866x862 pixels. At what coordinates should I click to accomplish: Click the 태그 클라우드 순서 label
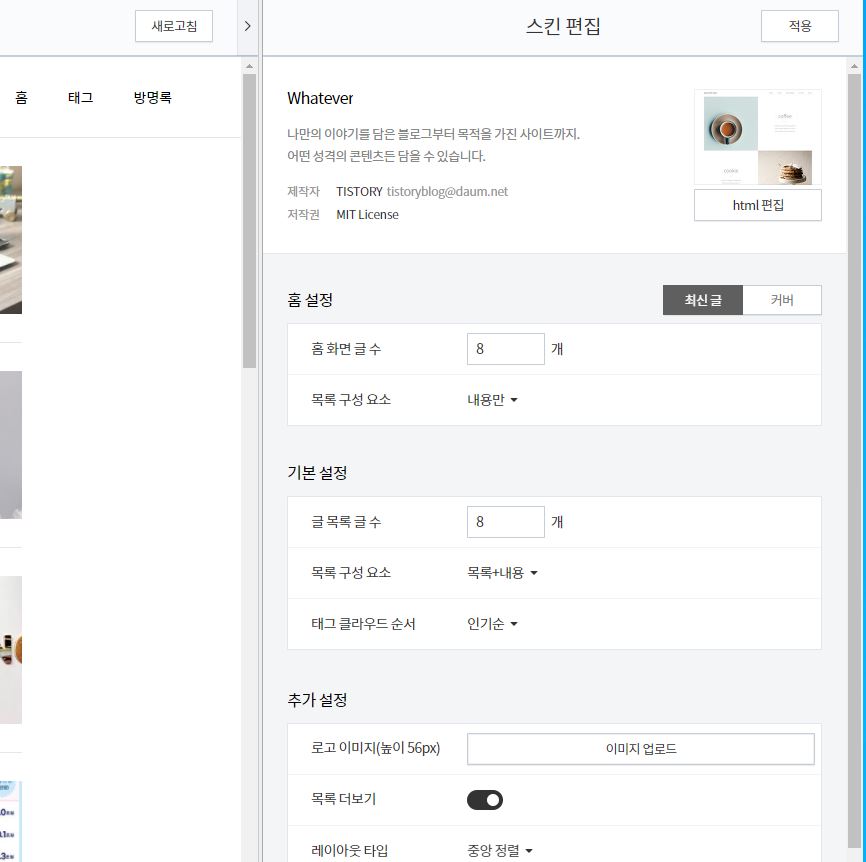click(363, 624)
